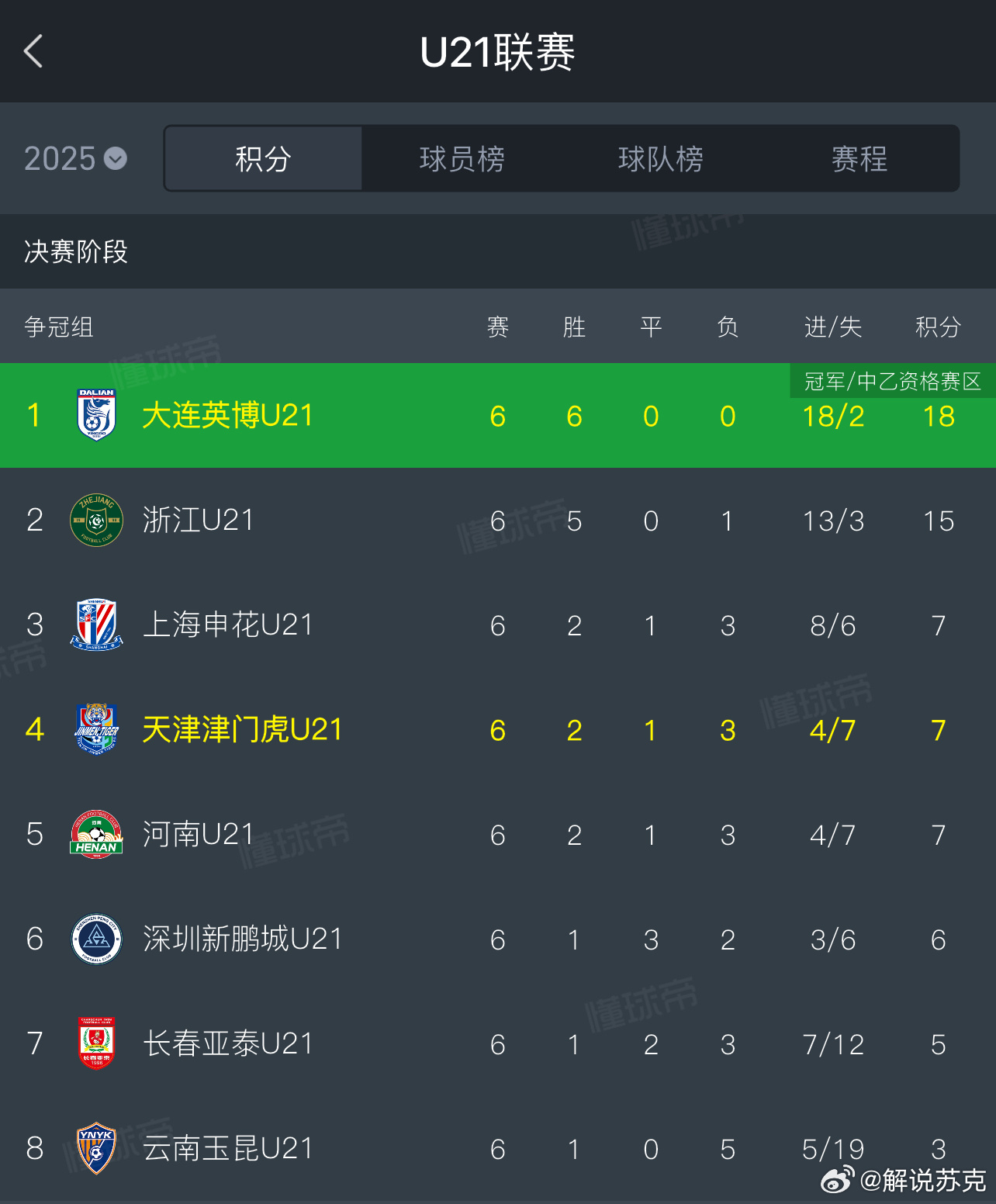This screenshot has width=996, height=1204.
Task: Tap the 积分 column header
Action: click(938, 327)
